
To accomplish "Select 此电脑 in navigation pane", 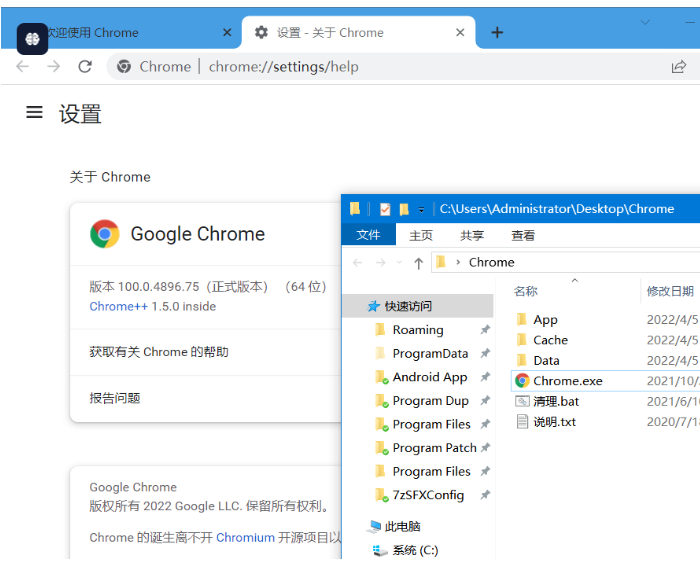I will click(402, 527).
